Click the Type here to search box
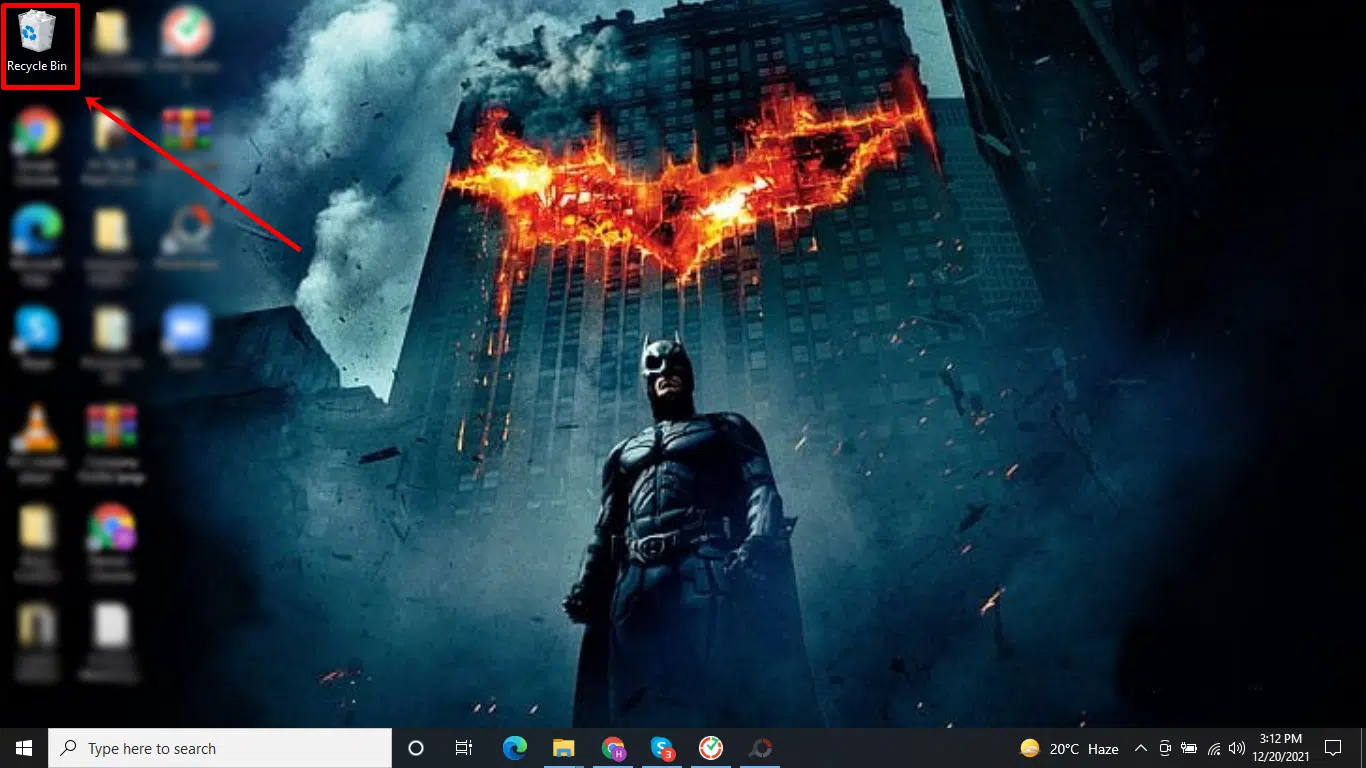Screen dimensions: 1366x768 click(220, 748)
